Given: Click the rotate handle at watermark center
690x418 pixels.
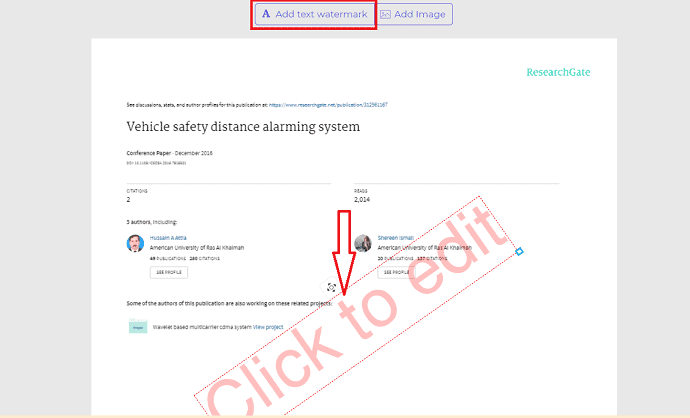Looking at the screenshot, I should click(x=332, y=287).
